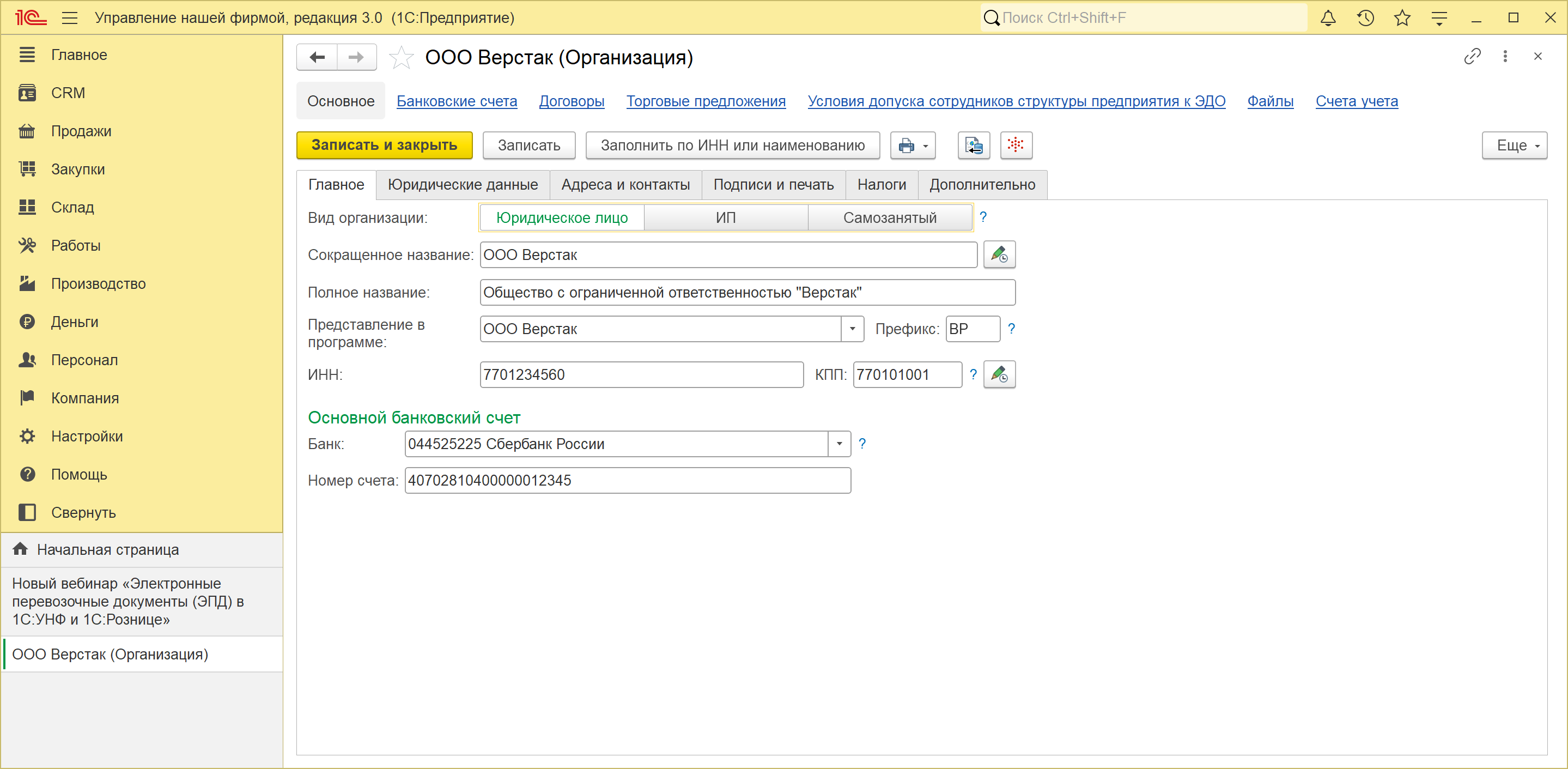Viewport: 1568px width, 769px height.
Task: Click Заполнить по ИНН или наименованию
Action: point(733,145)
